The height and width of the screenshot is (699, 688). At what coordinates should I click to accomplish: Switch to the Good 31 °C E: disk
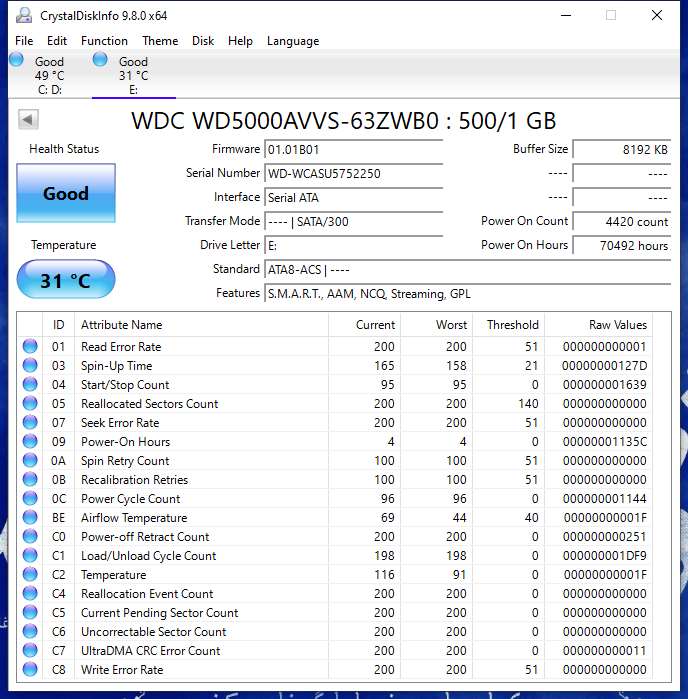click(133, 75)
